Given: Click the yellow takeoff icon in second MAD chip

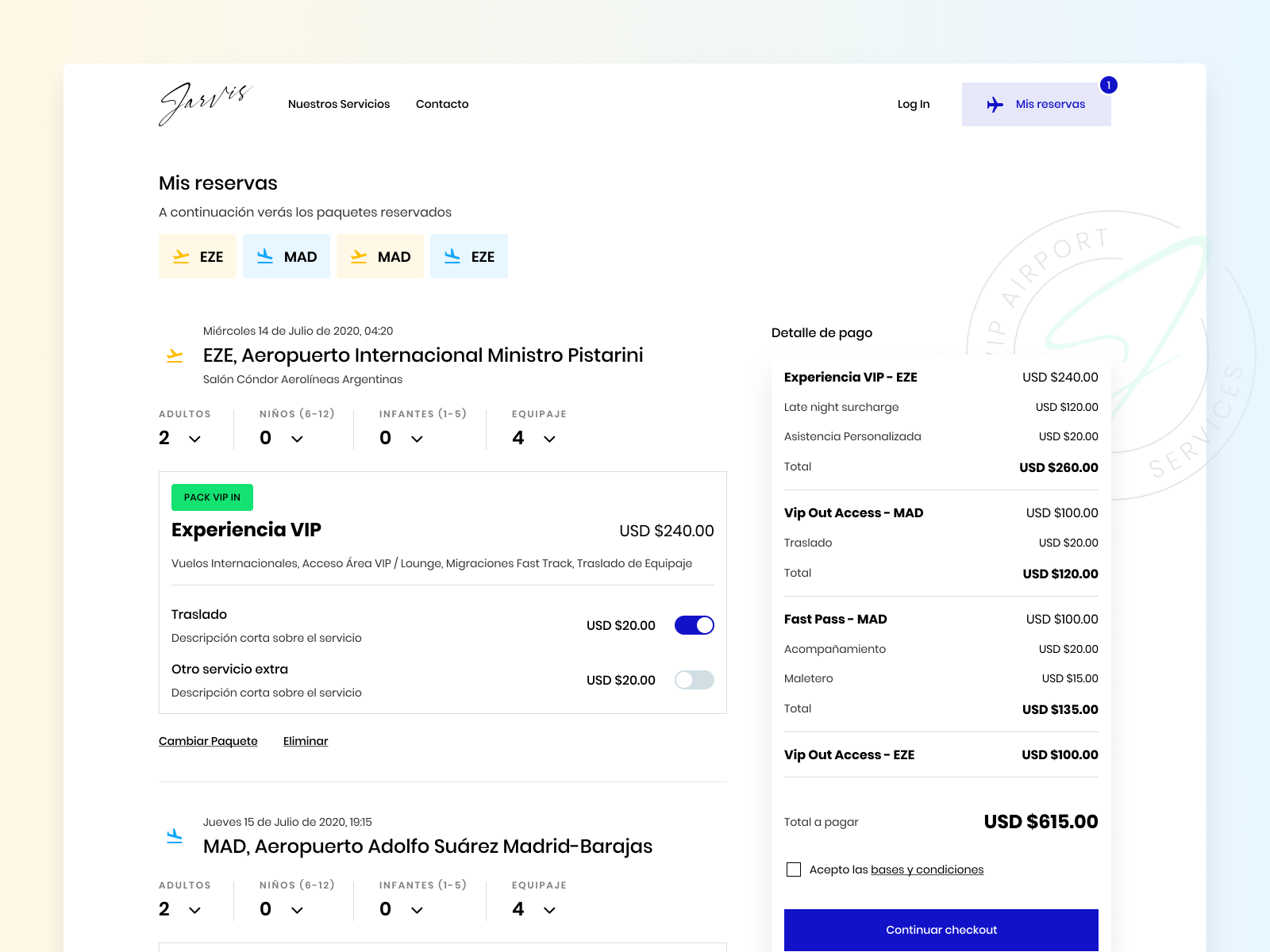Looking at the screenshot, I should (x=359, y=256).
